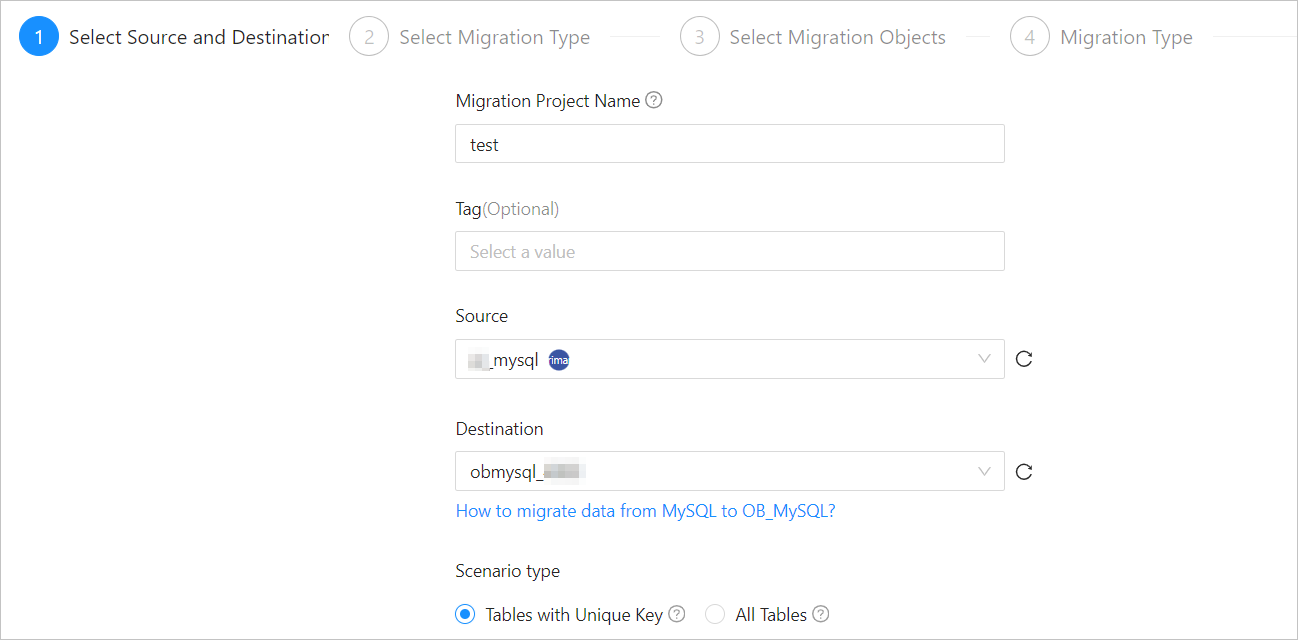Select the Tables with Unique Key radio button
The height and width of the screenshot is (640, 1298).
click(x=464, y=614)
